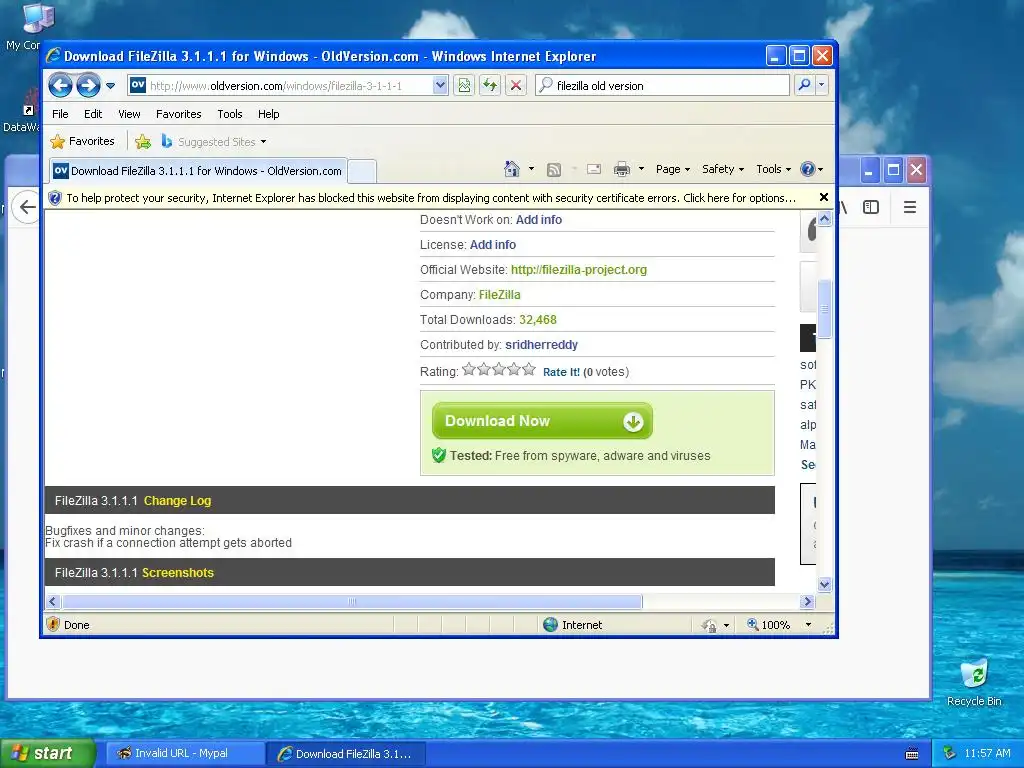Expand zoom level dropdown arrow
1024x768 pixels.
click(808, 625)
